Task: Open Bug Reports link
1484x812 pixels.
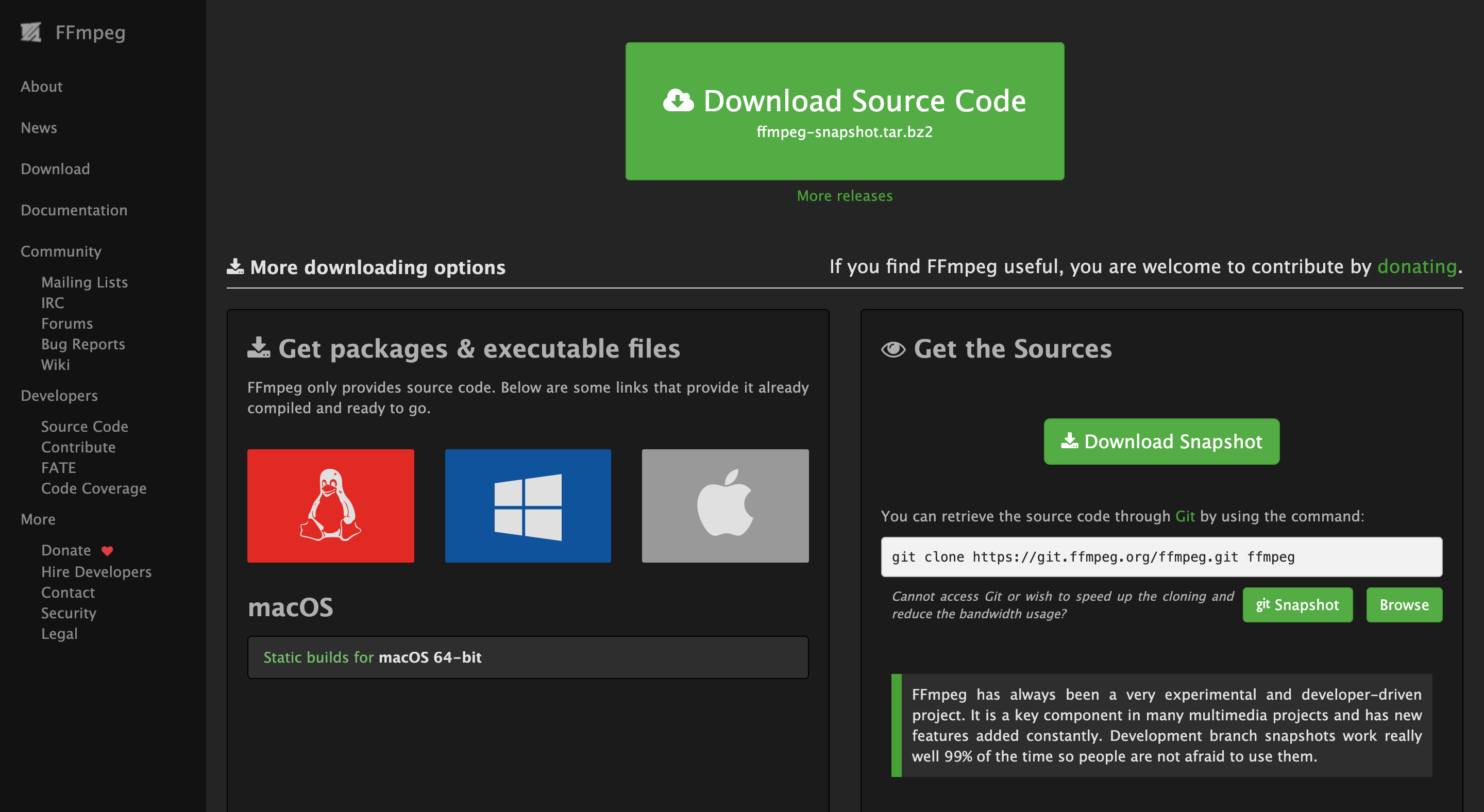Action: [83, 344]
